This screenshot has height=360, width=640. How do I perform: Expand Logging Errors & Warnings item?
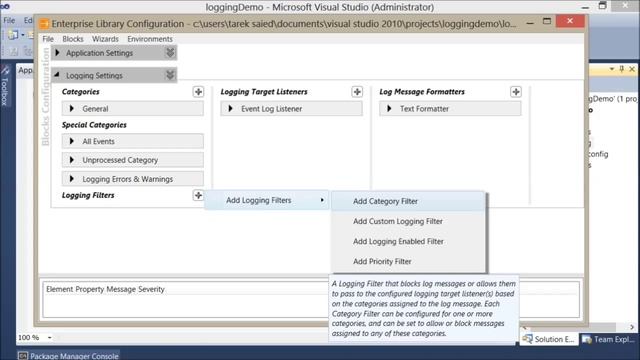[x=72, y=179]
